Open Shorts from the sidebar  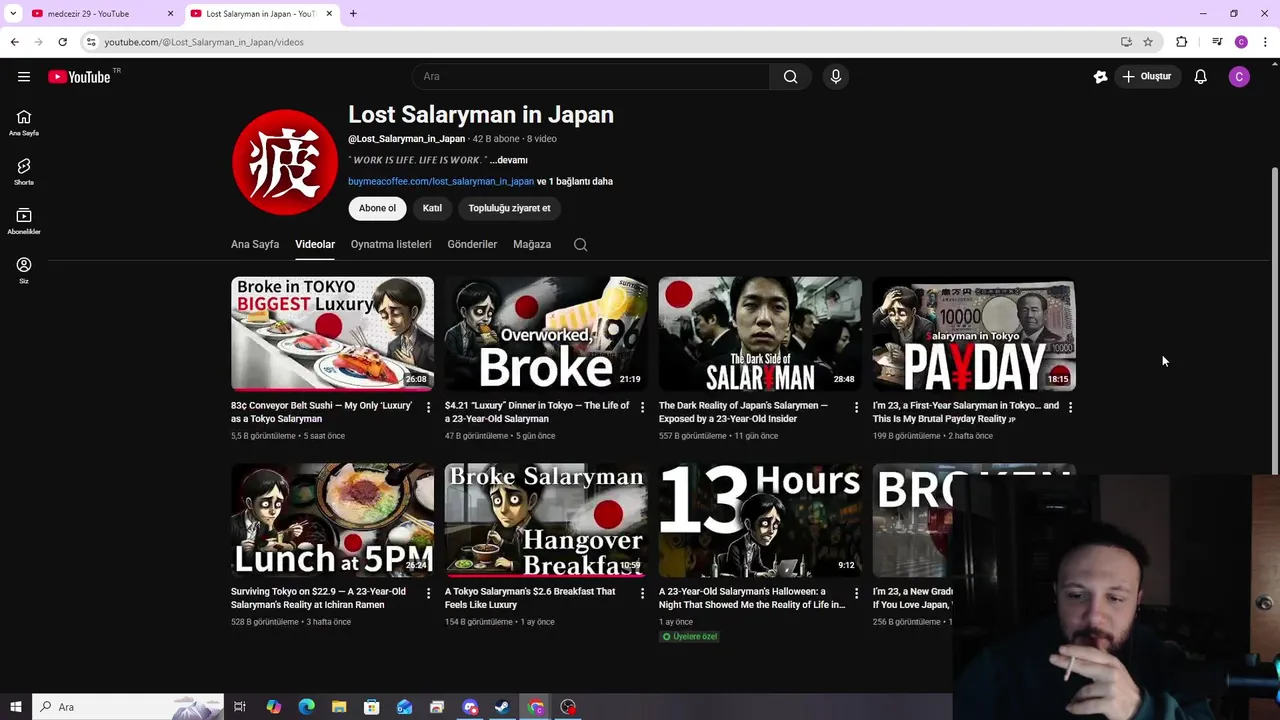[x=24, y=172]
